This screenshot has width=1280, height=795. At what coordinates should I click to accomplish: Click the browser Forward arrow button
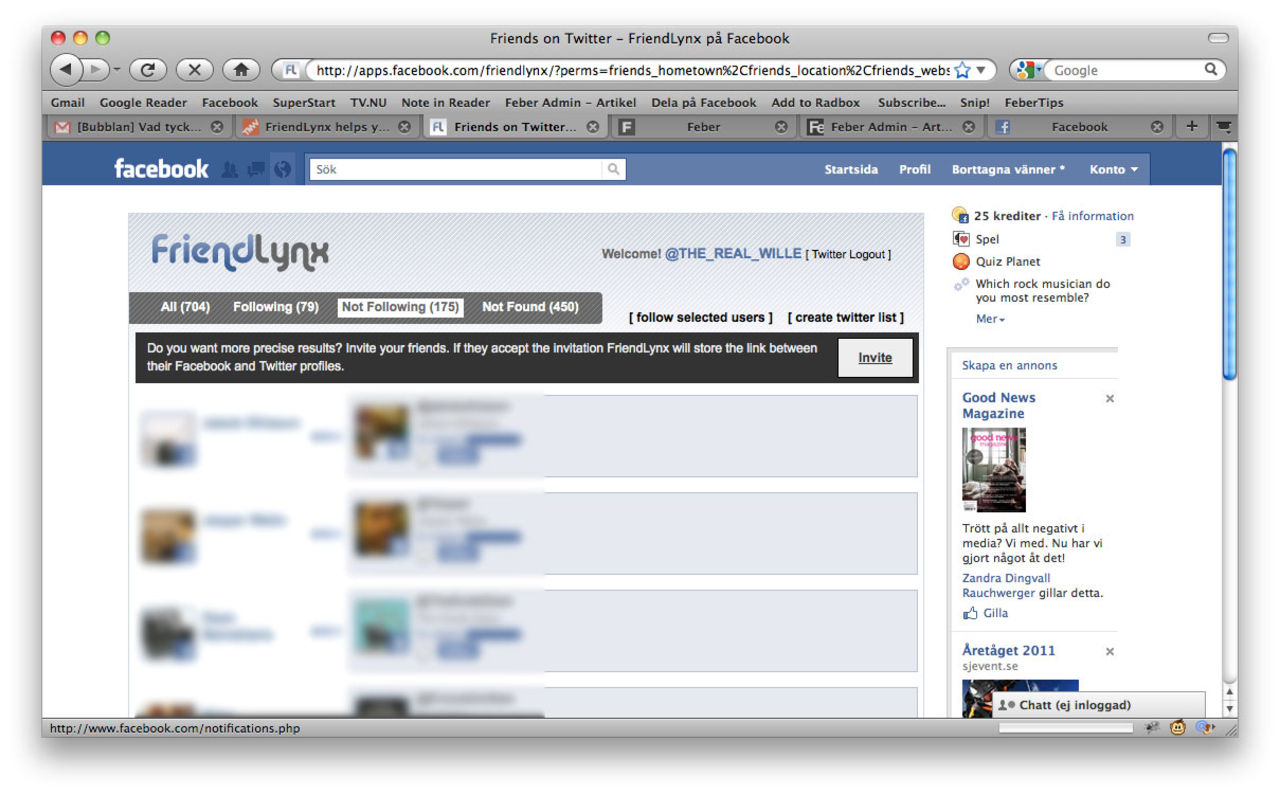pos(95,70)
